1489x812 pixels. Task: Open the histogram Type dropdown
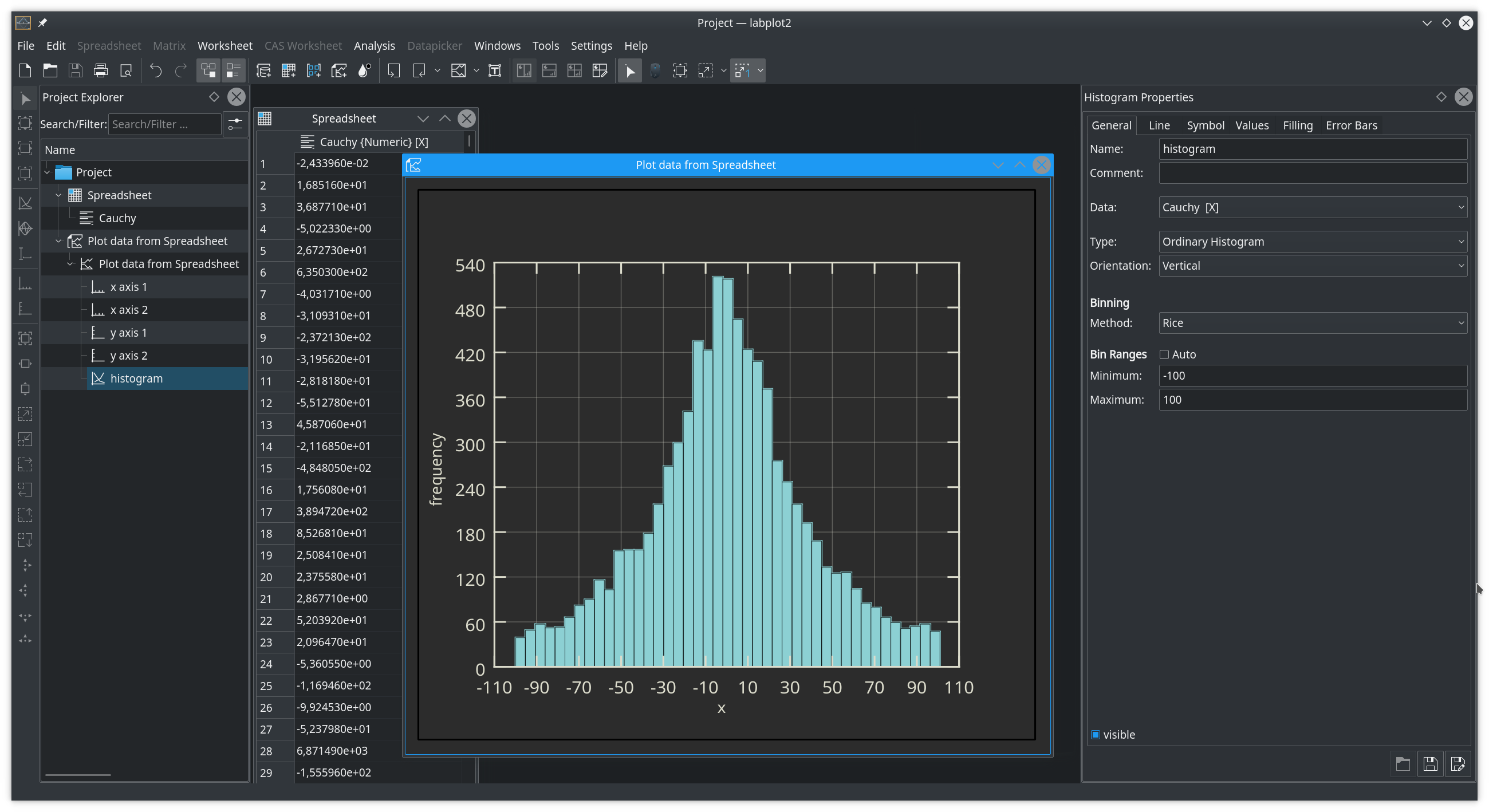click(1312, 241)
